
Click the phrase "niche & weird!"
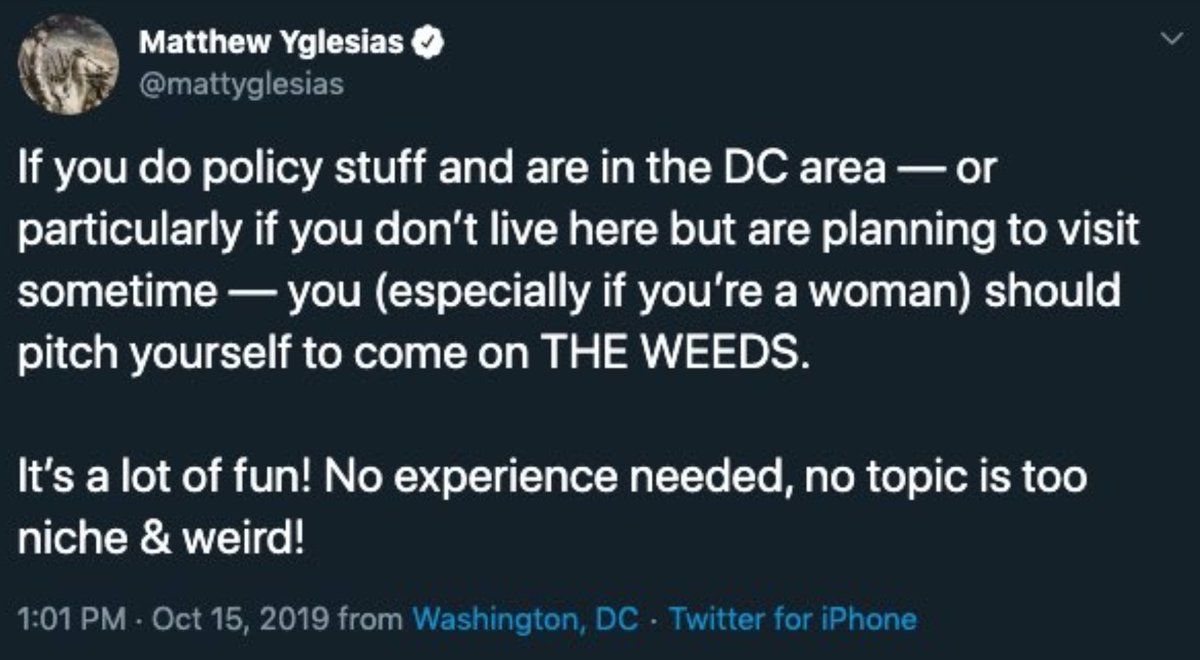[158, 538]
